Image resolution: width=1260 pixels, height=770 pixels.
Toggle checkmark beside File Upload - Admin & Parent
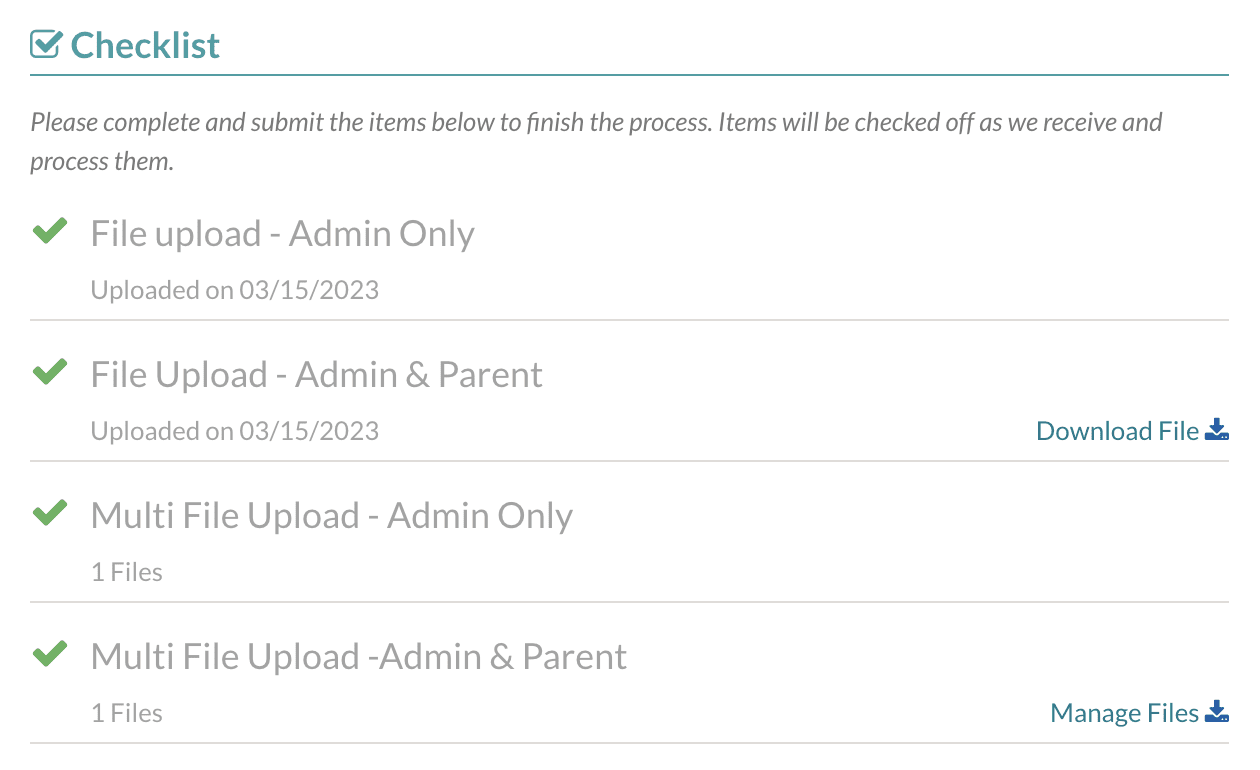pos(50,373)
